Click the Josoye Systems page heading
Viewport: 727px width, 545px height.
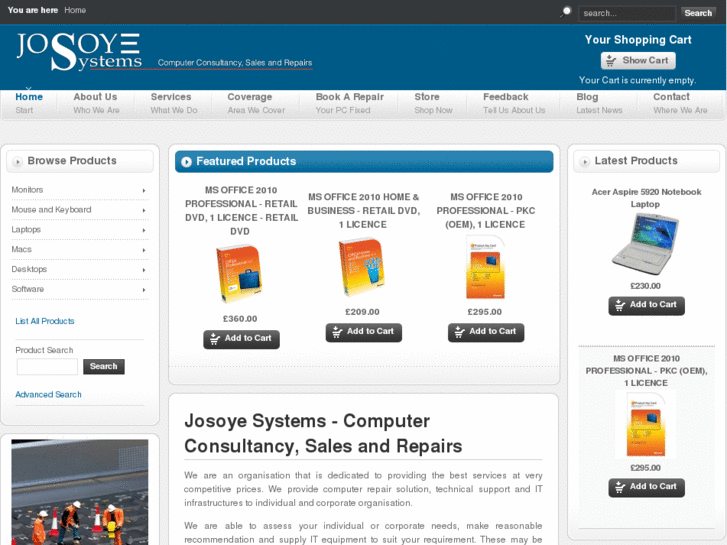coord(323,433)
